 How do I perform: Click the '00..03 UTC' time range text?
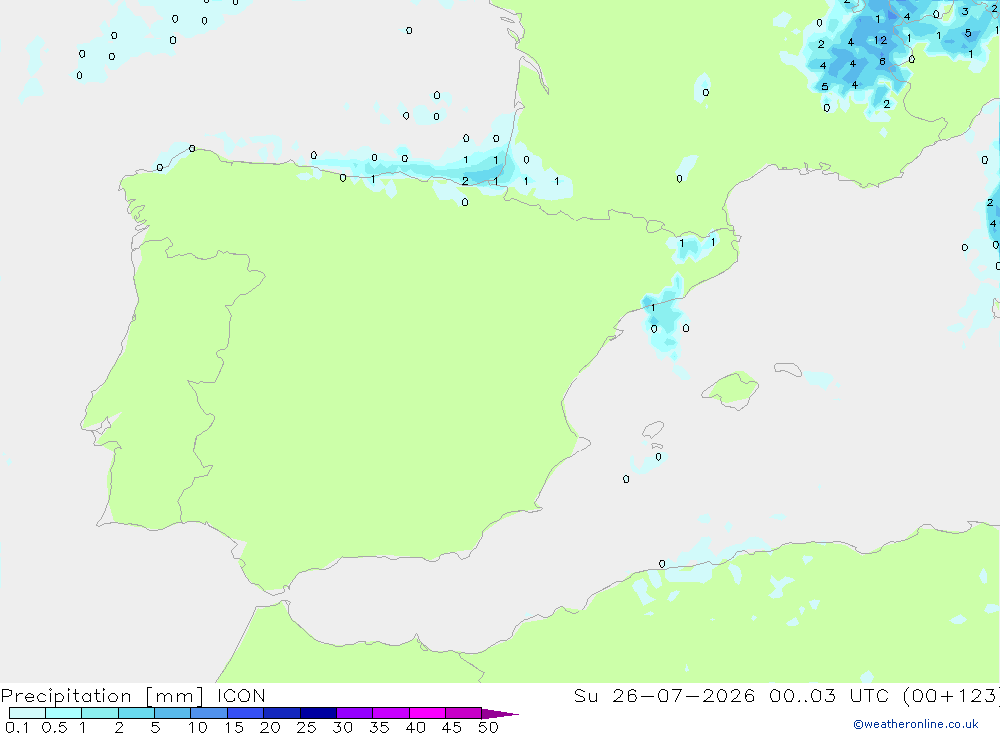[829, 696]
